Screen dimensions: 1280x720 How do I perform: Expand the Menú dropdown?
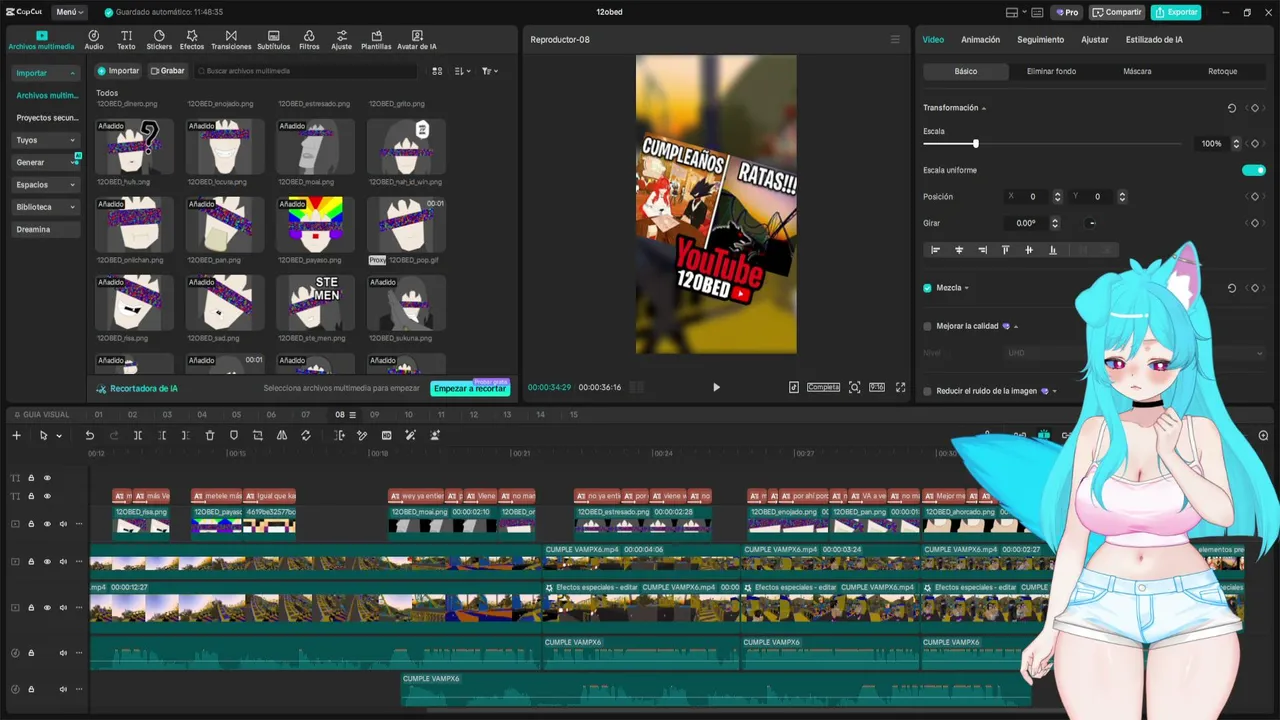(x=69, y=12)
